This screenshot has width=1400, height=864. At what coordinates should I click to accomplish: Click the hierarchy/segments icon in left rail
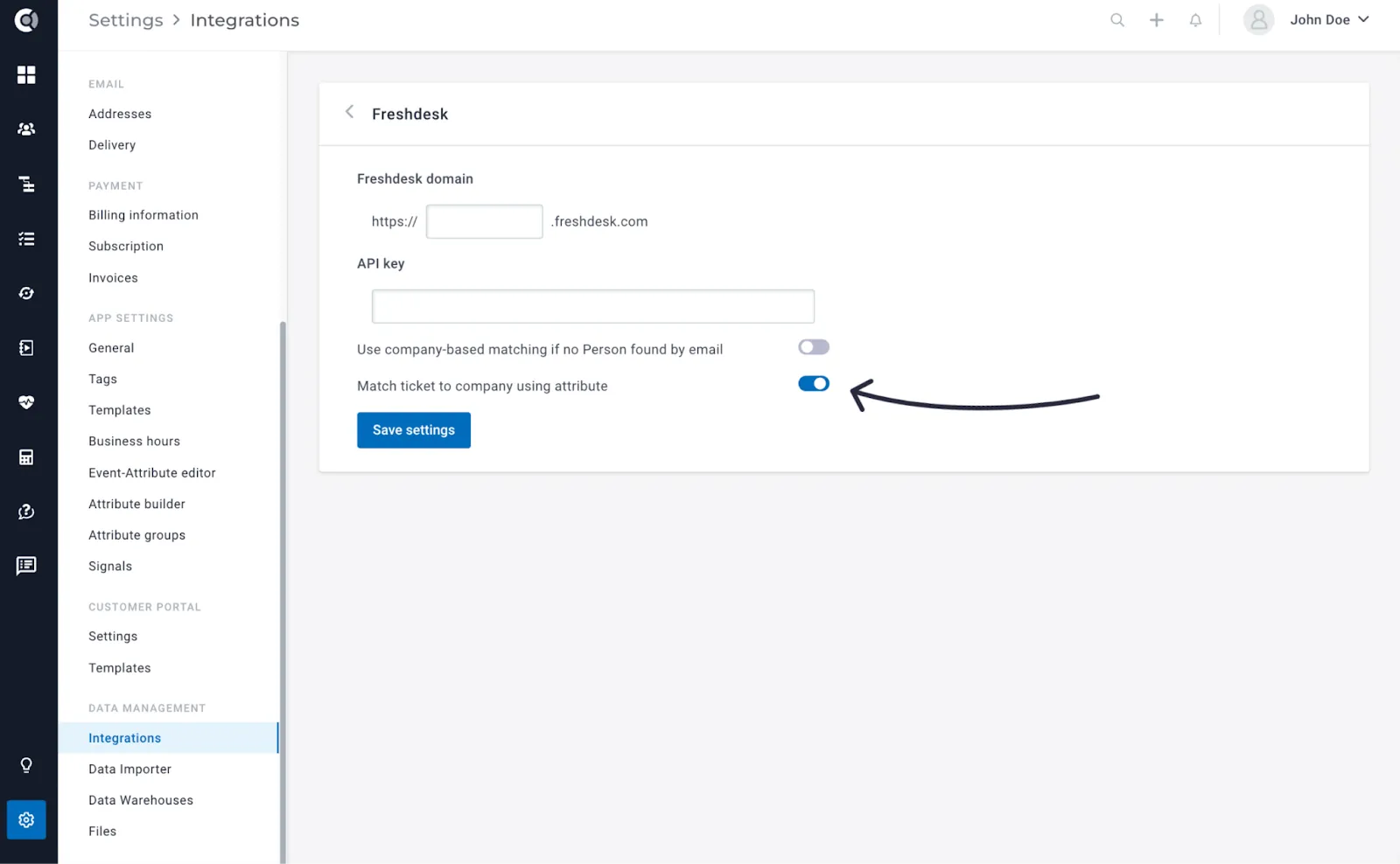[26, 184]
